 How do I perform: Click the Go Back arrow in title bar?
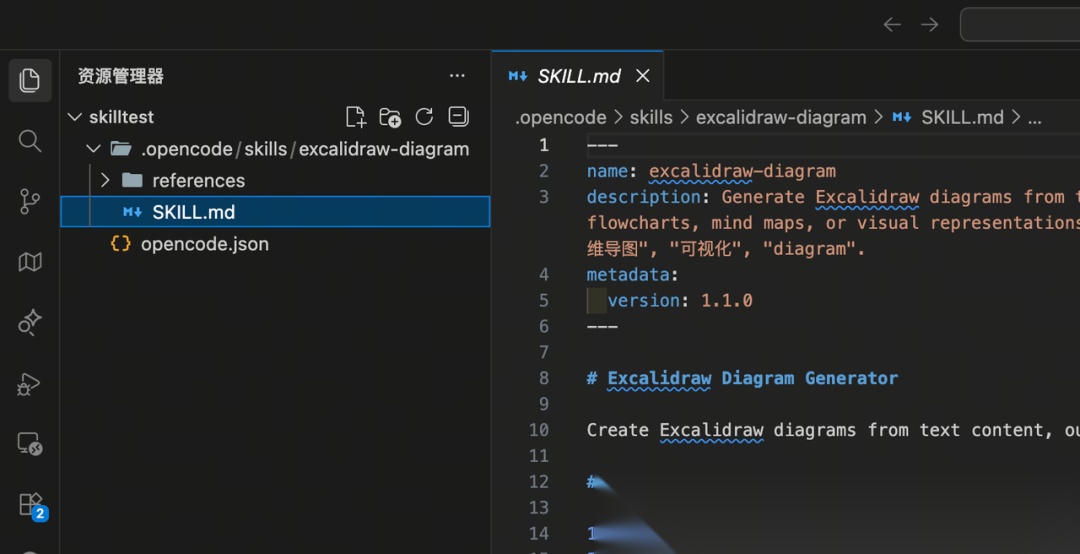pyautogui.click(x=892, y=25)
